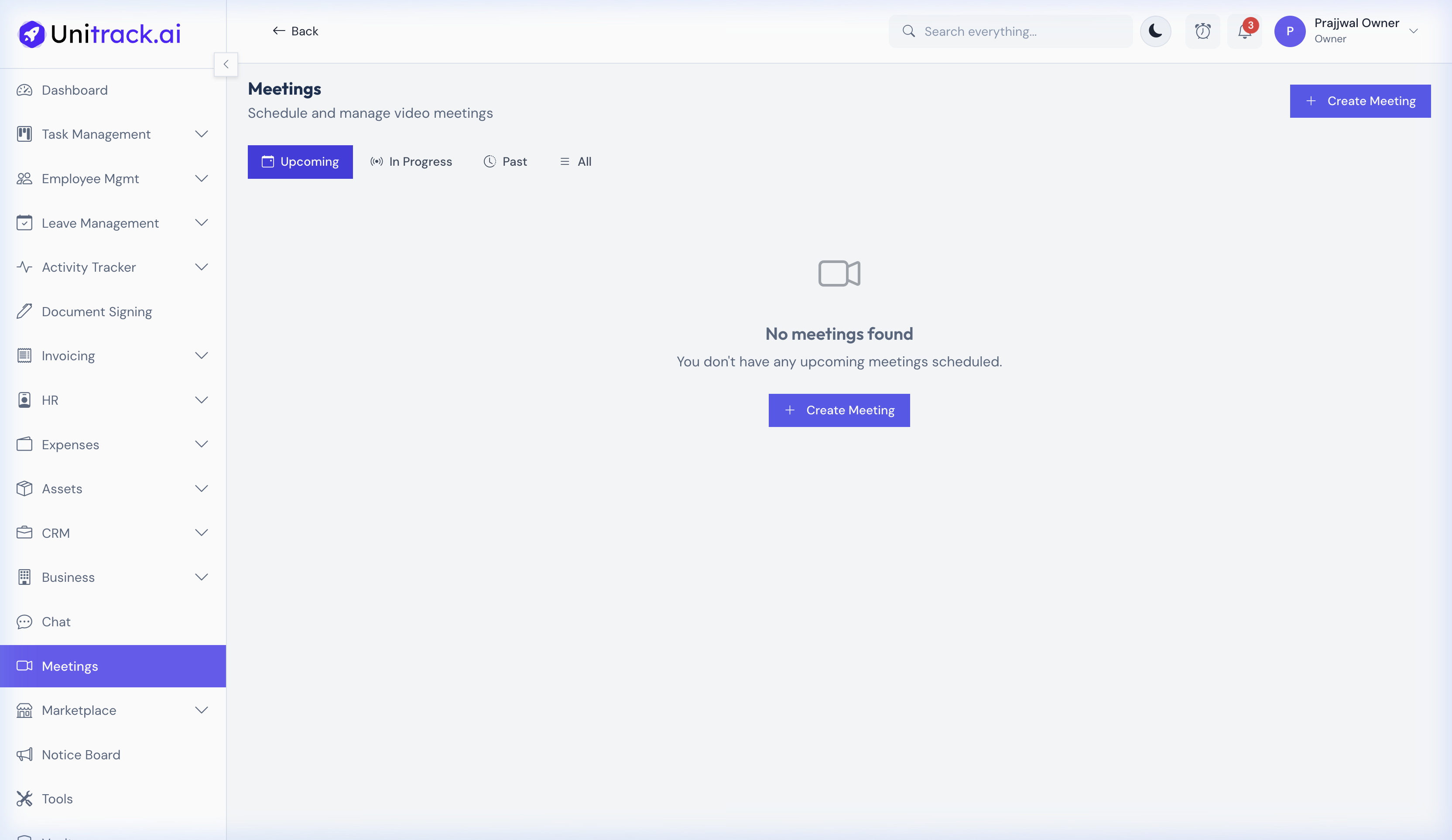Open the alarm clock timer icon

[1202, 31]
